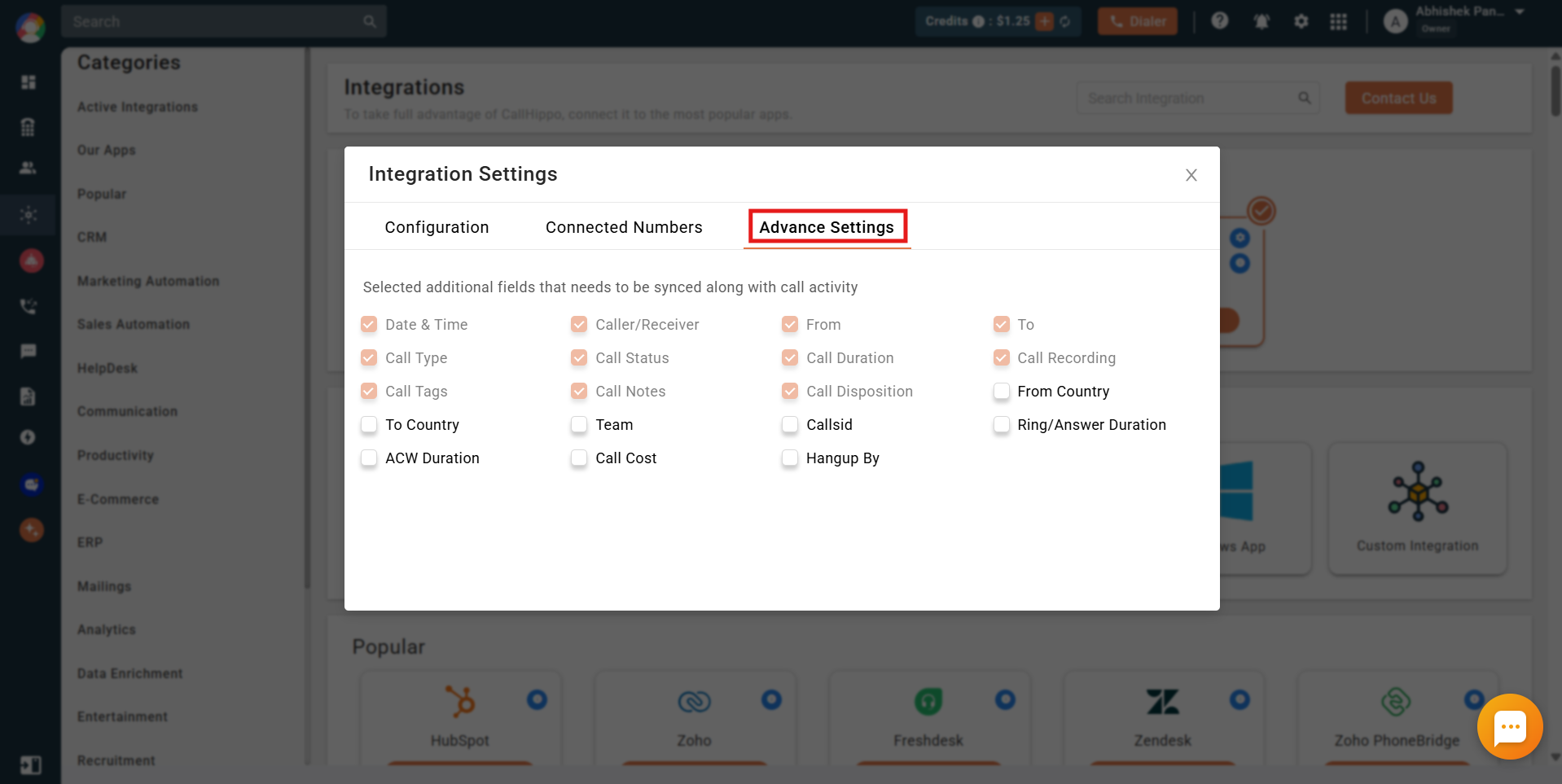Enable the Call Cost checkbox
The height and width of the screenshot is (784, 1562).
(x=579, y=458)
